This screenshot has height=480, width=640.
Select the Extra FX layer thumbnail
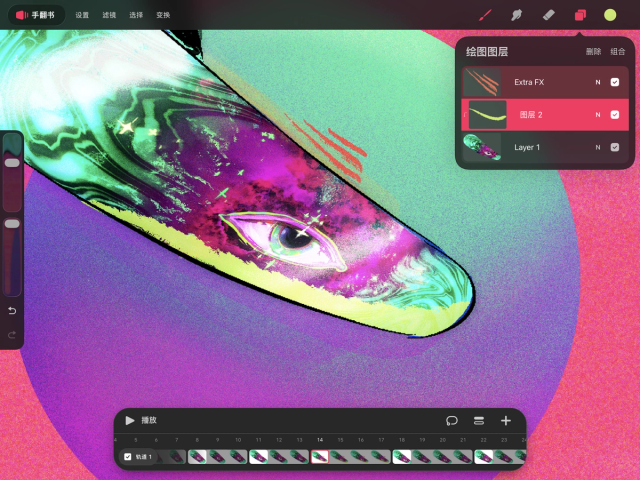(482, 82)
